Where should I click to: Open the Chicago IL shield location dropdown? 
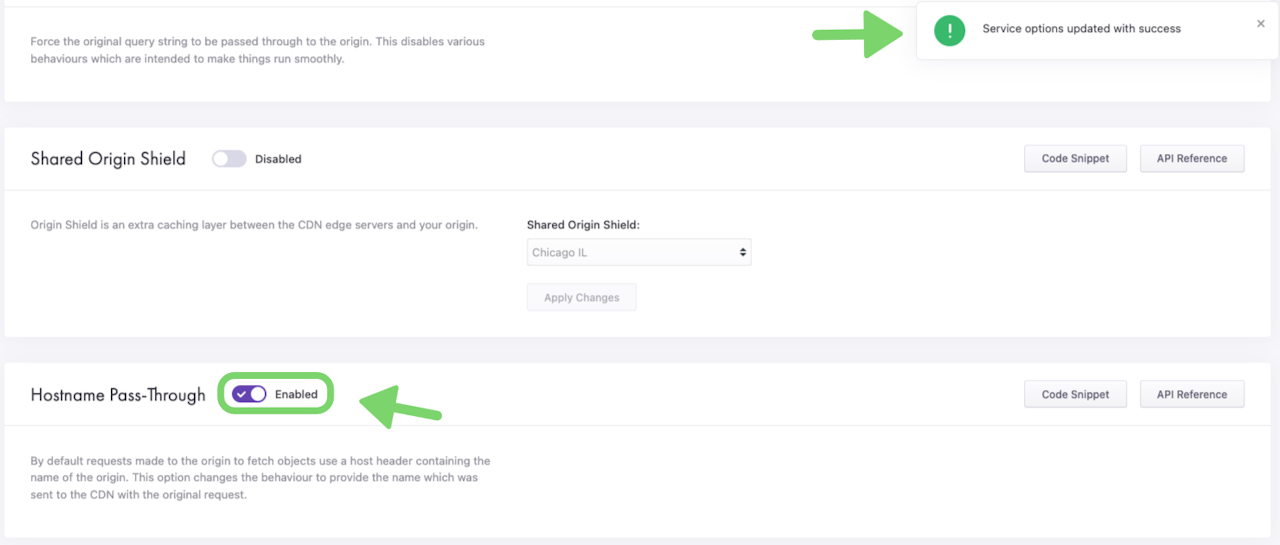638,253
